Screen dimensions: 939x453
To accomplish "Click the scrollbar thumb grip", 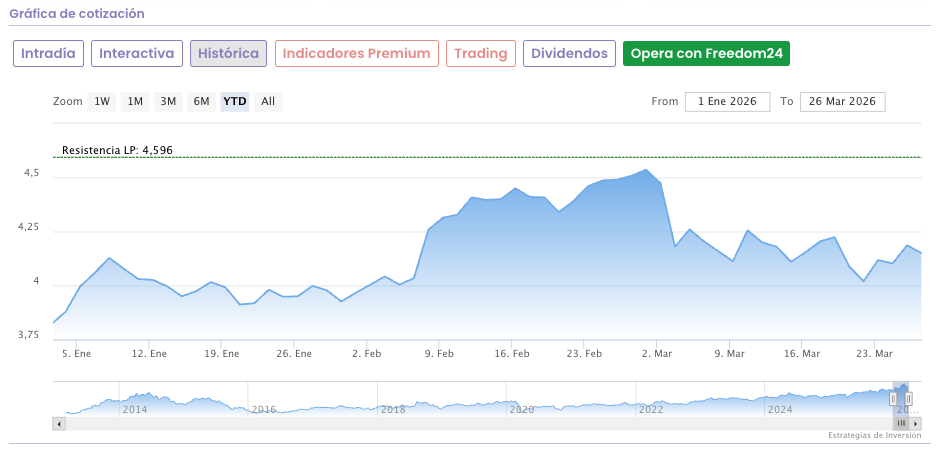I will (901, 423).
